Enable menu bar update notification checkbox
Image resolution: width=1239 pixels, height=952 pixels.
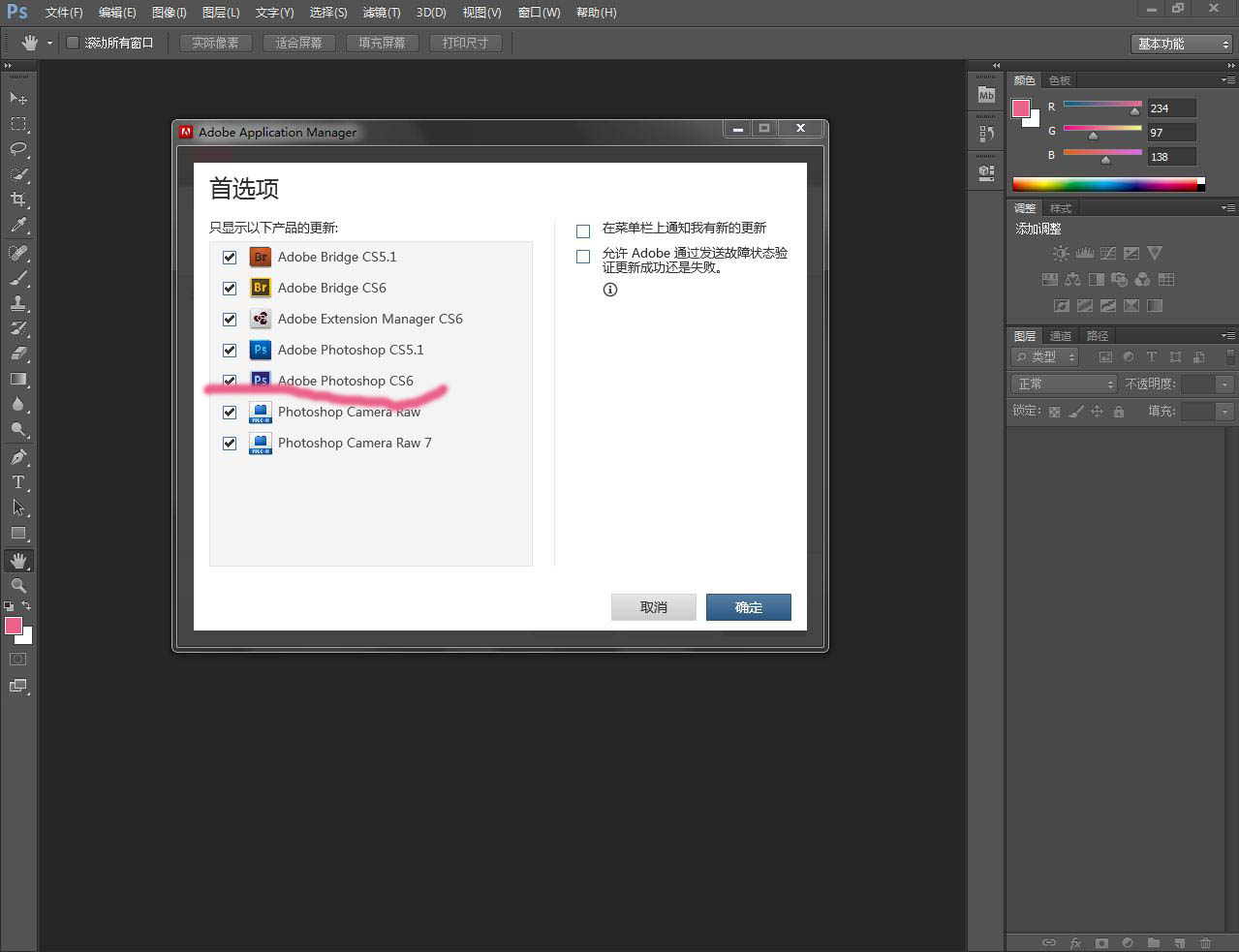point(583,231)
